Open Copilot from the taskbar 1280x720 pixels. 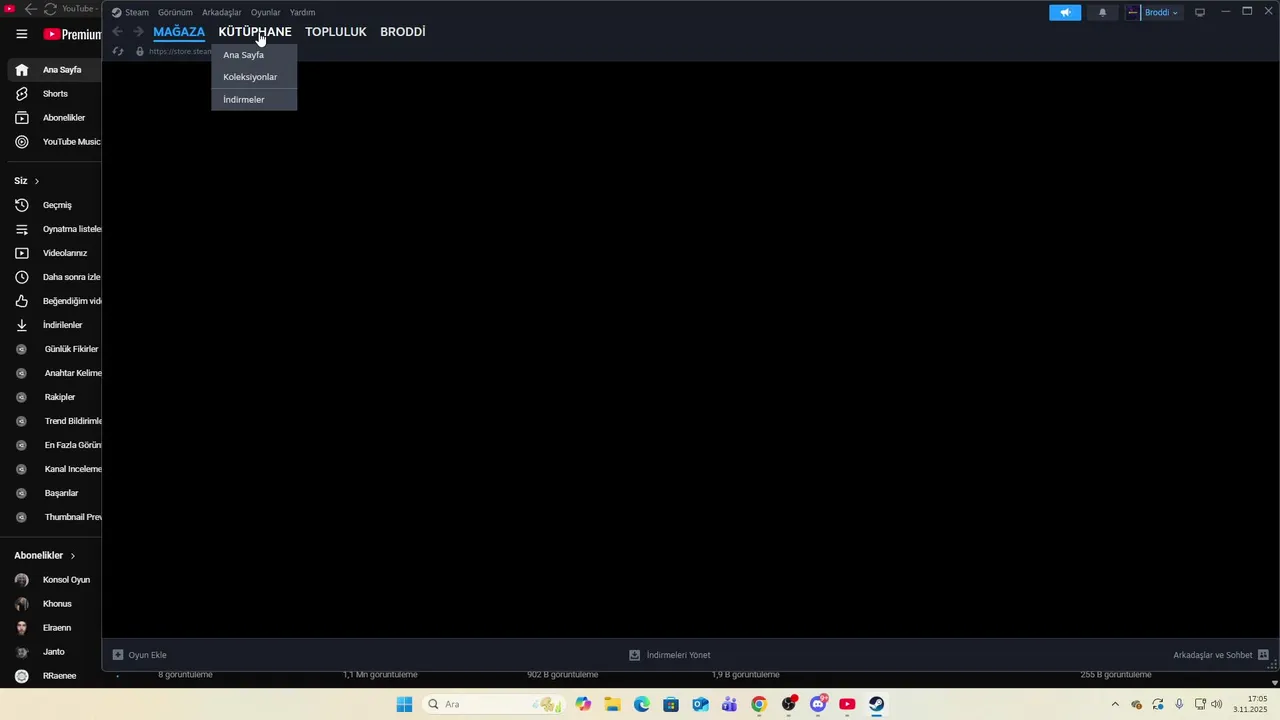click(583, 704)
